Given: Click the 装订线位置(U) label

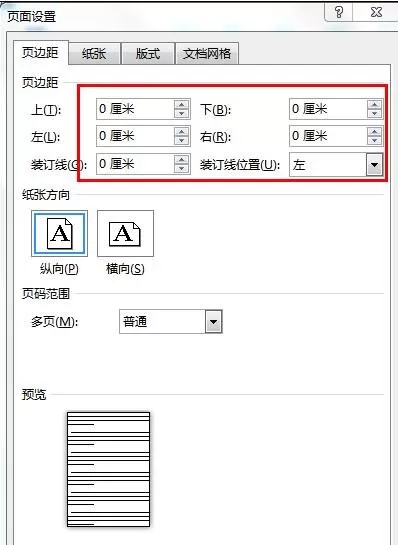Looking at the screenshot, I should coord(240,165).
